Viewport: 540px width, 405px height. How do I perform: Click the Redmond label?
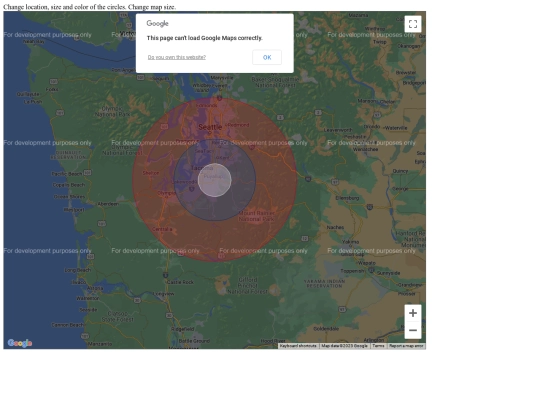tap(238, 125)
